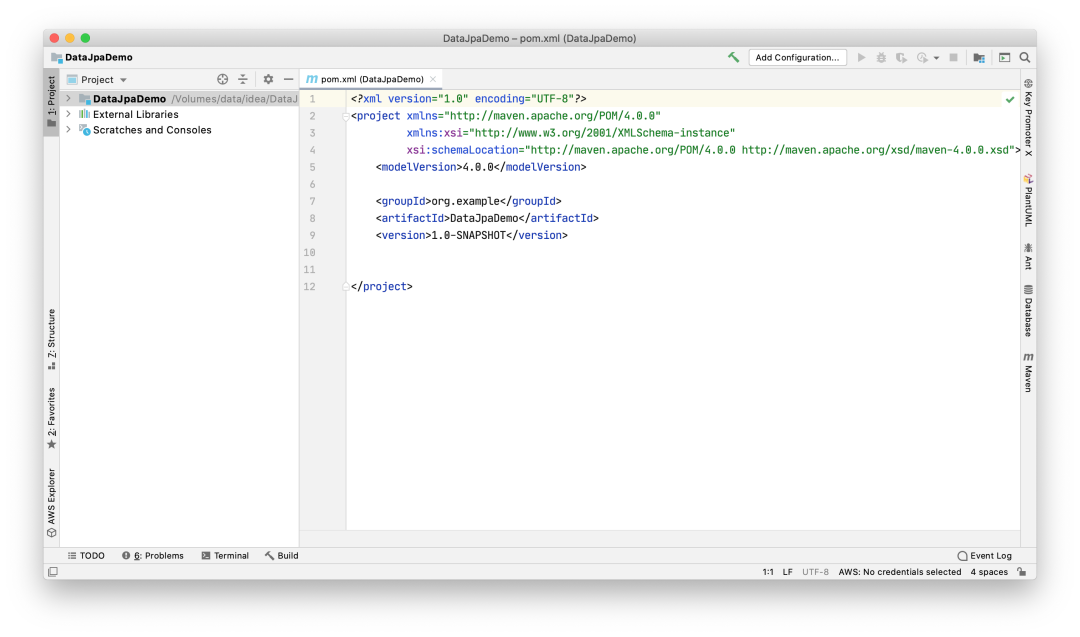Click the DataJpaDemo breadcrumb in navigation bar
The width and height of the screenshot is (1080, 637).
click(x=92, y=57)
